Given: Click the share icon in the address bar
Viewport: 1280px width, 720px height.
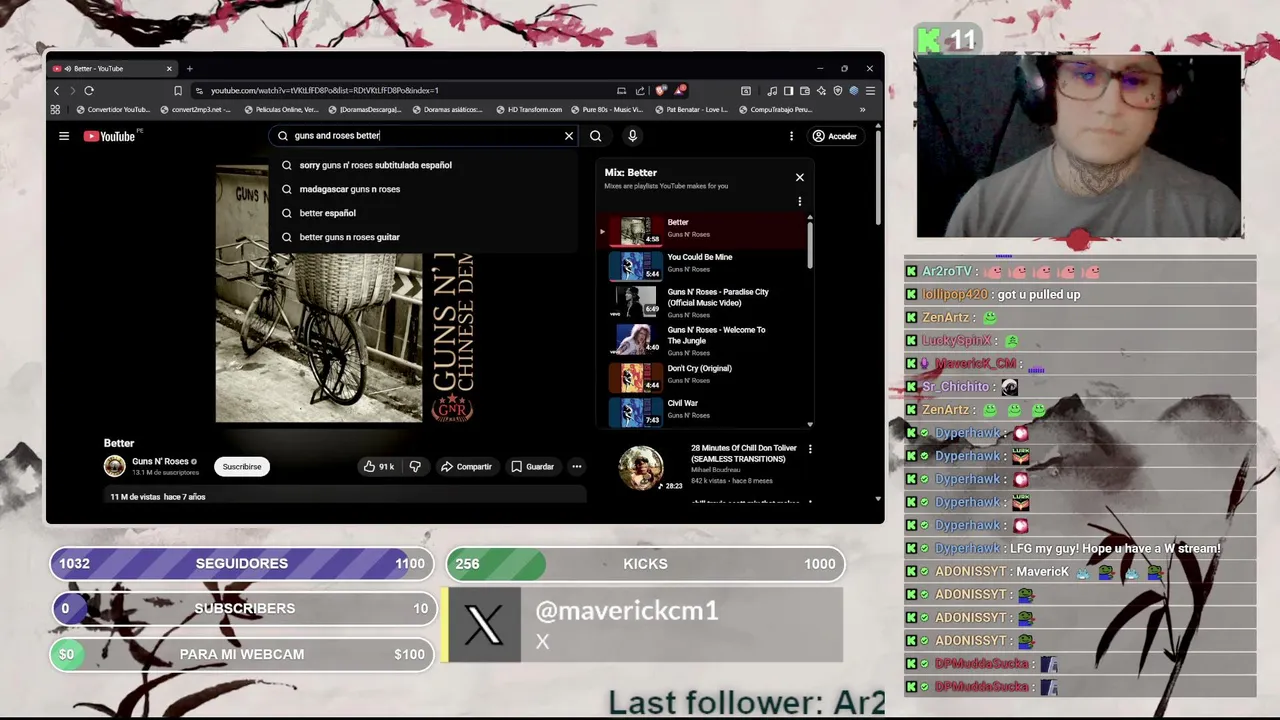Looking at the screenshot, I should coord(640,90).
